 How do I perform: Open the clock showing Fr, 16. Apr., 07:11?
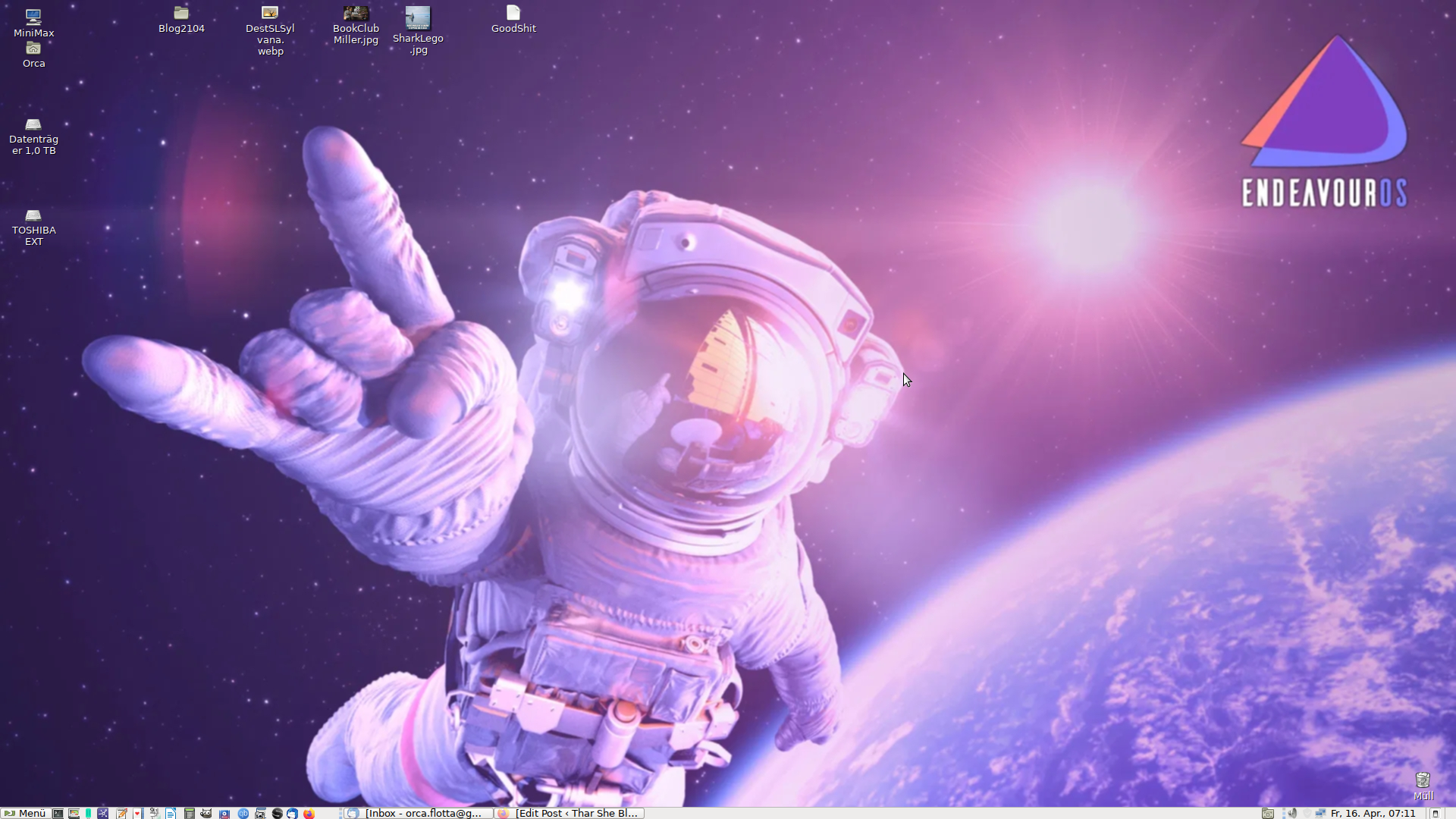(1373, 813)
